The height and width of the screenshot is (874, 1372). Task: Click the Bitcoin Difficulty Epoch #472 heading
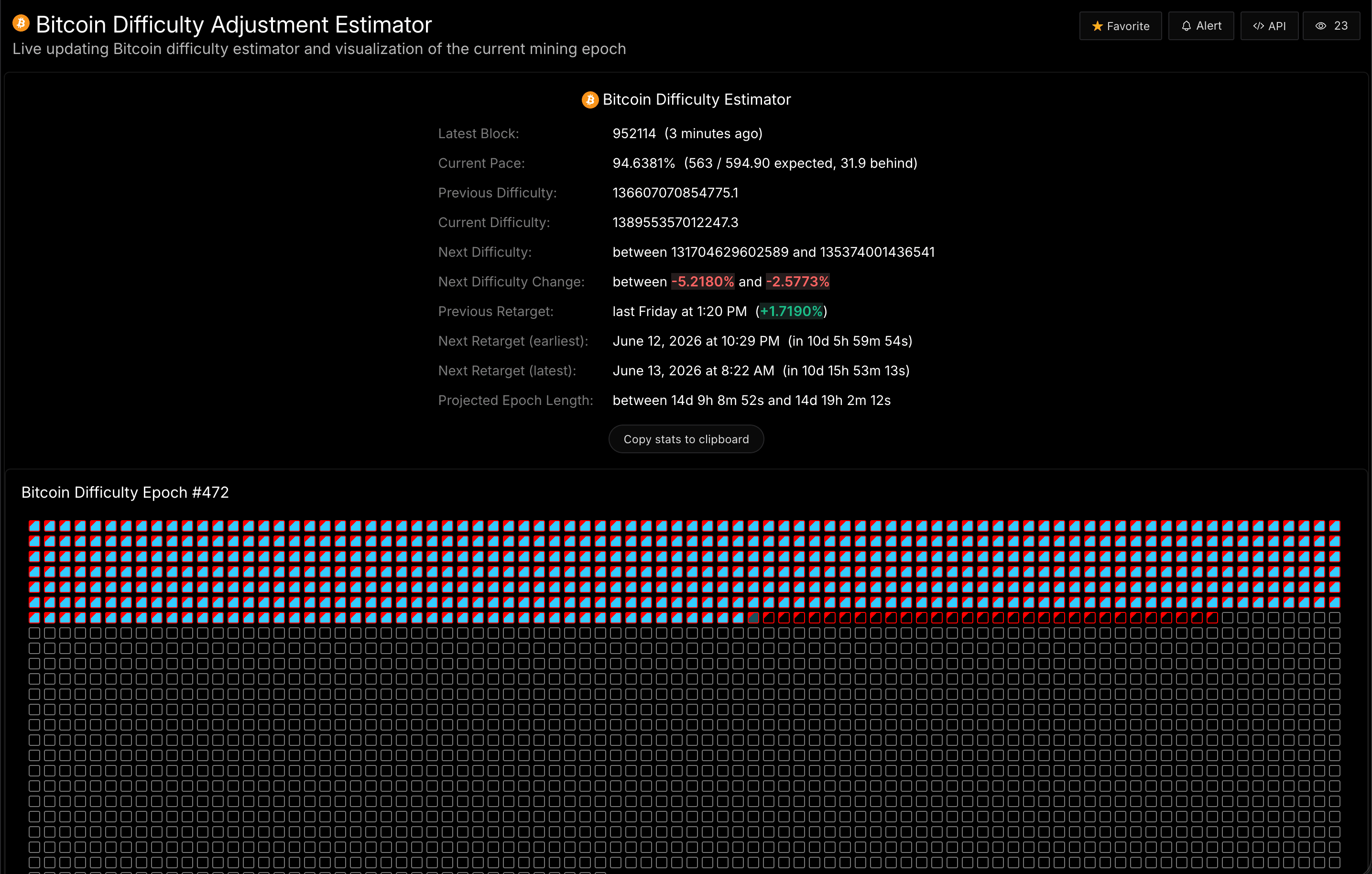125,492
